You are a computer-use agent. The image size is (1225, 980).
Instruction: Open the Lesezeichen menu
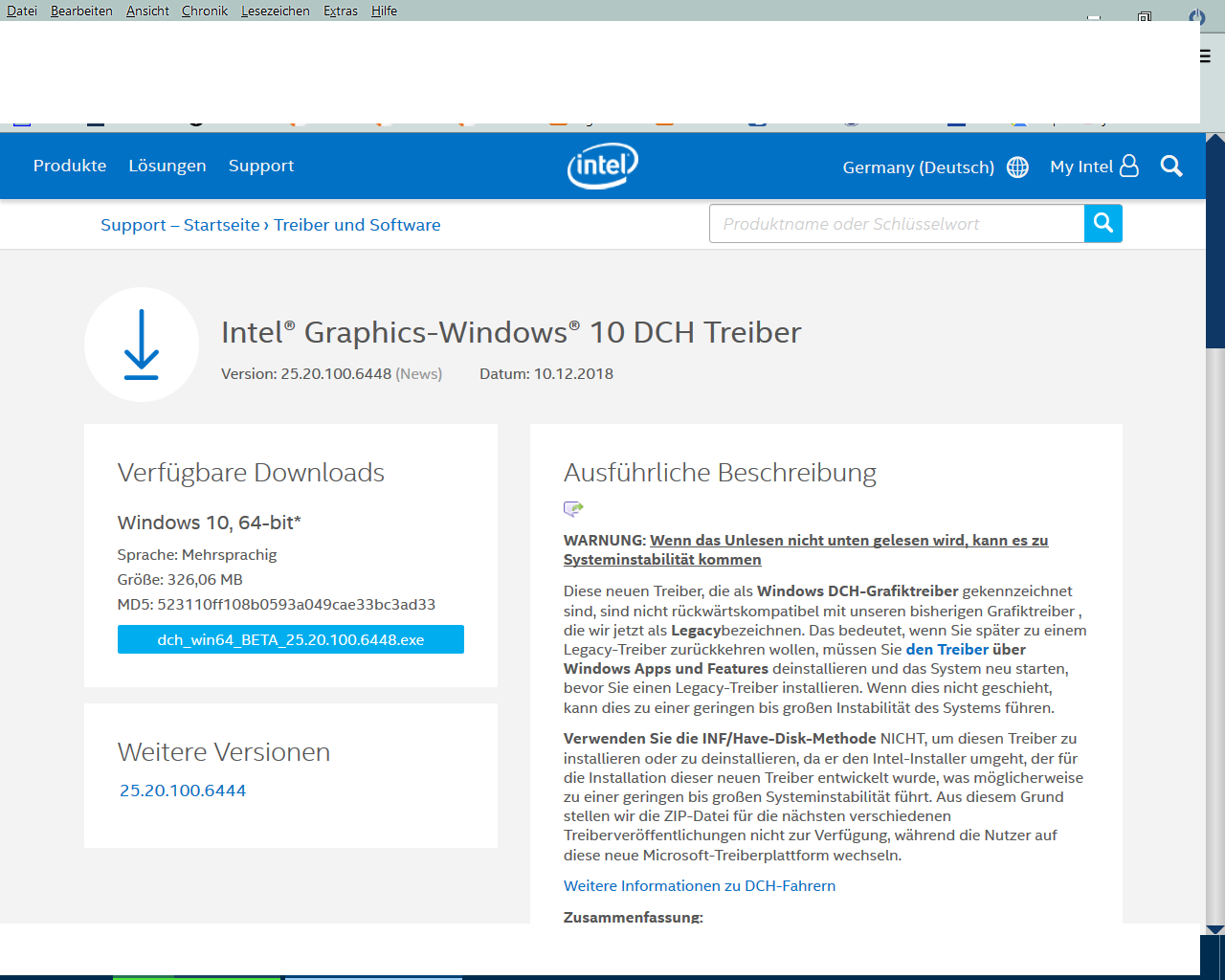(276, 11)
